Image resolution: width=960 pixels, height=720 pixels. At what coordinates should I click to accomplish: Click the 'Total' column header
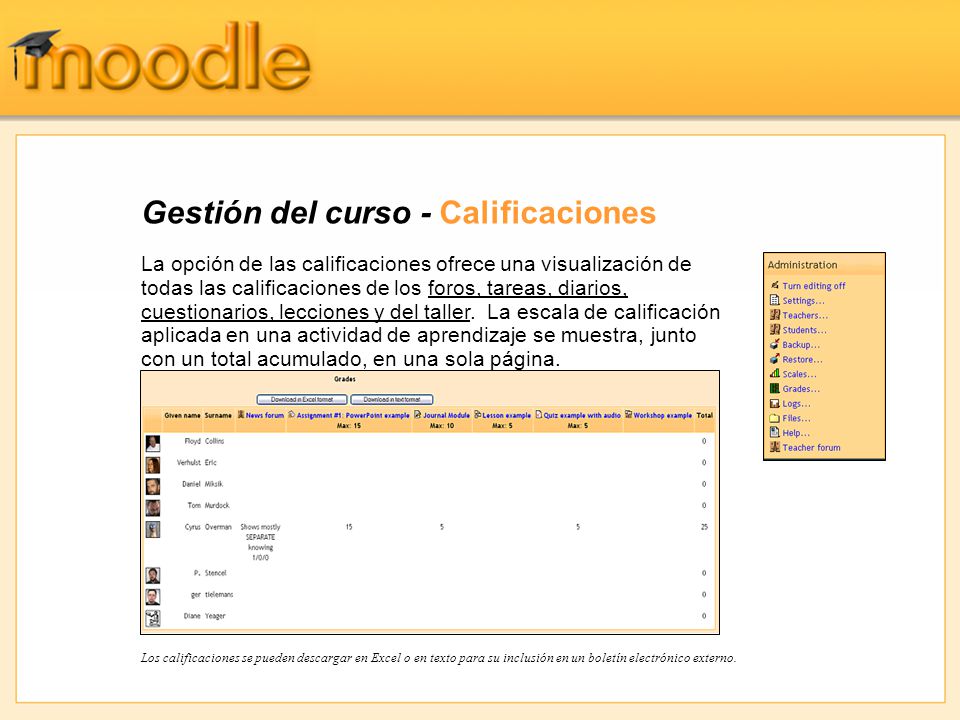pyautogui.click(x=705, y=415)
